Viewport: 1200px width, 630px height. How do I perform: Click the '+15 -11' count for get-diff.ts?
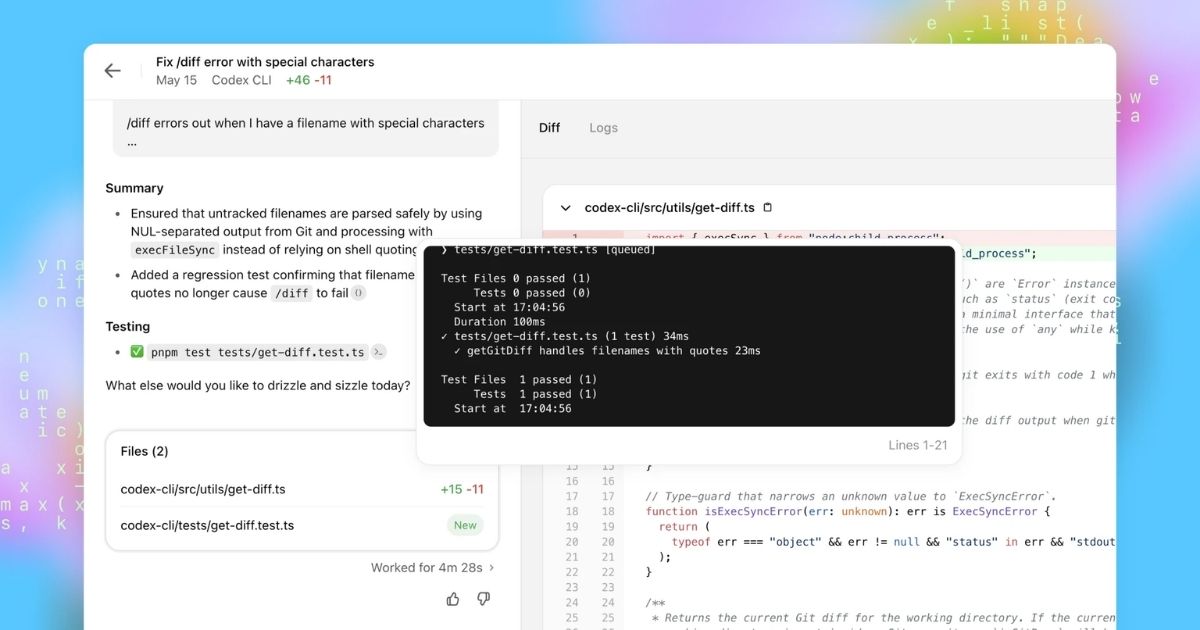tap(462, 489)
